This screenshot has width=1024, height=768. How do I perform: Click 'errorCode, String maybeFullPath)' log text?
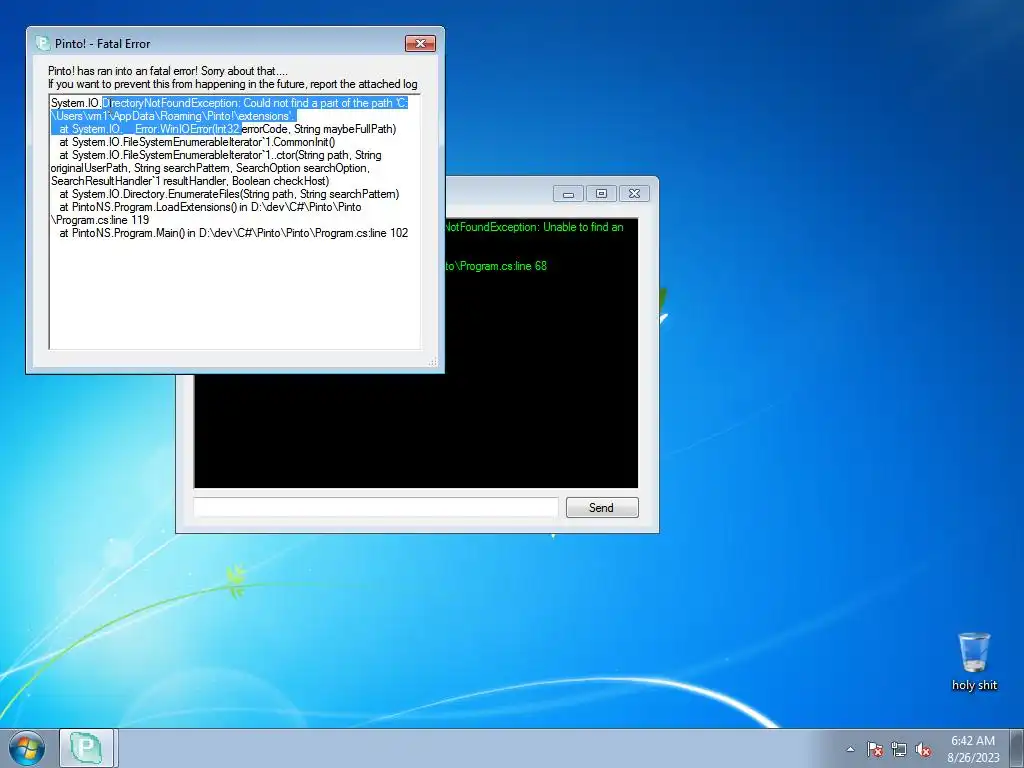pyautogui.click(x=319, y=129)
